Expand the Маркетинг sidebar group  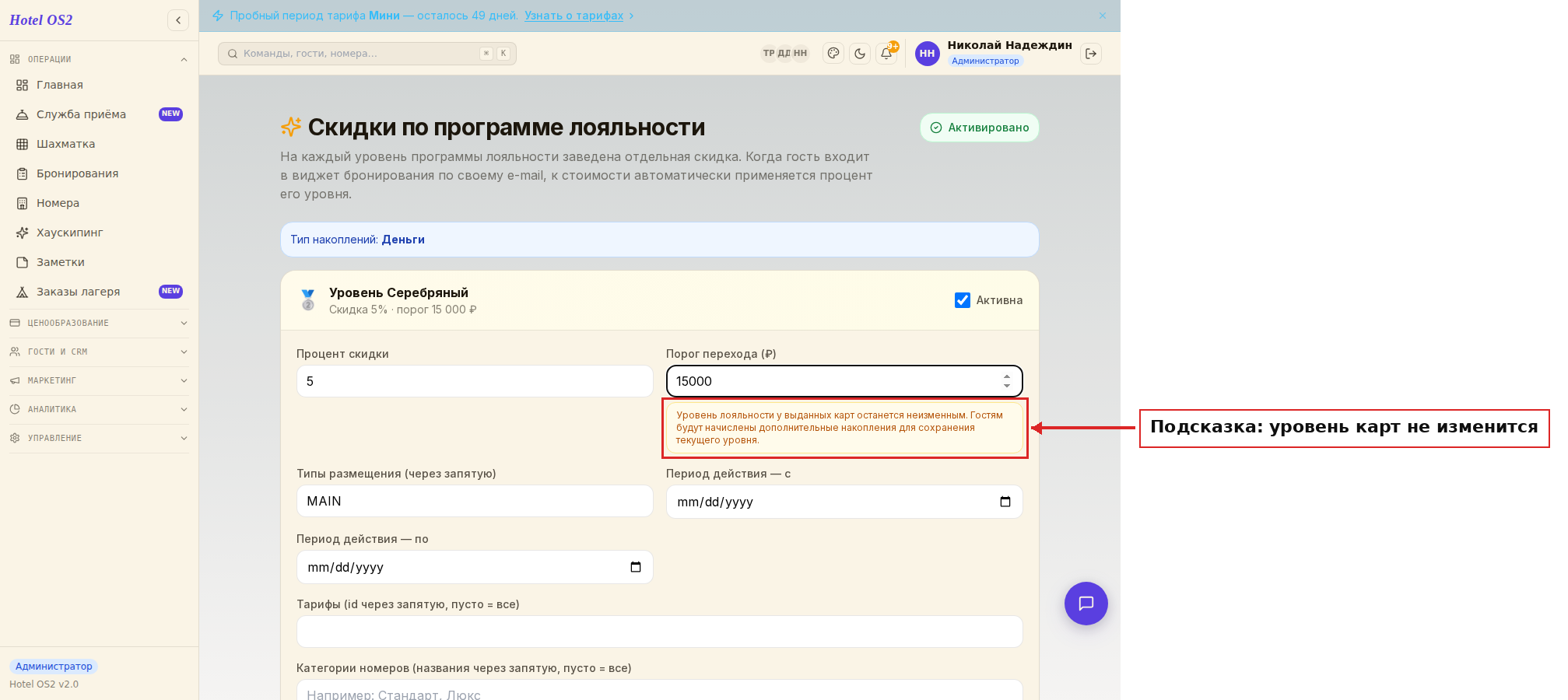coord(99,380)
